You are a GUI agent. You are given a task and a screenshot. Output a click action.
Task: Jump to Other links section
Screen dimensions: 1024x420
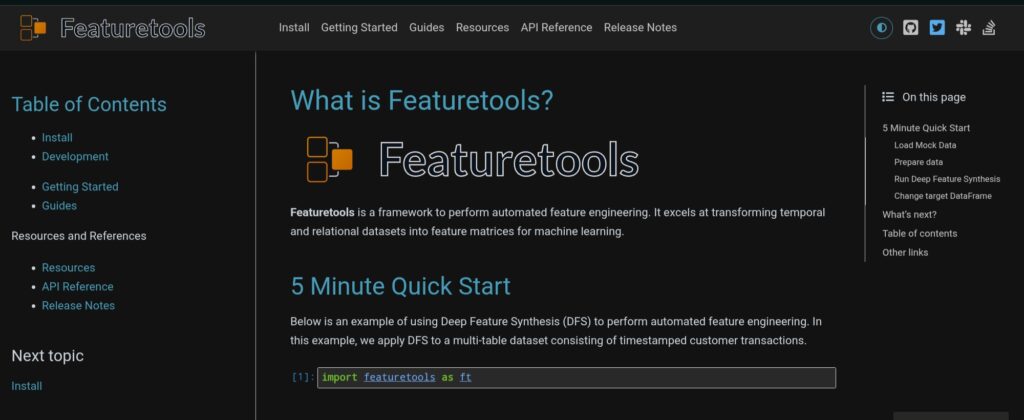coord(905,252)
